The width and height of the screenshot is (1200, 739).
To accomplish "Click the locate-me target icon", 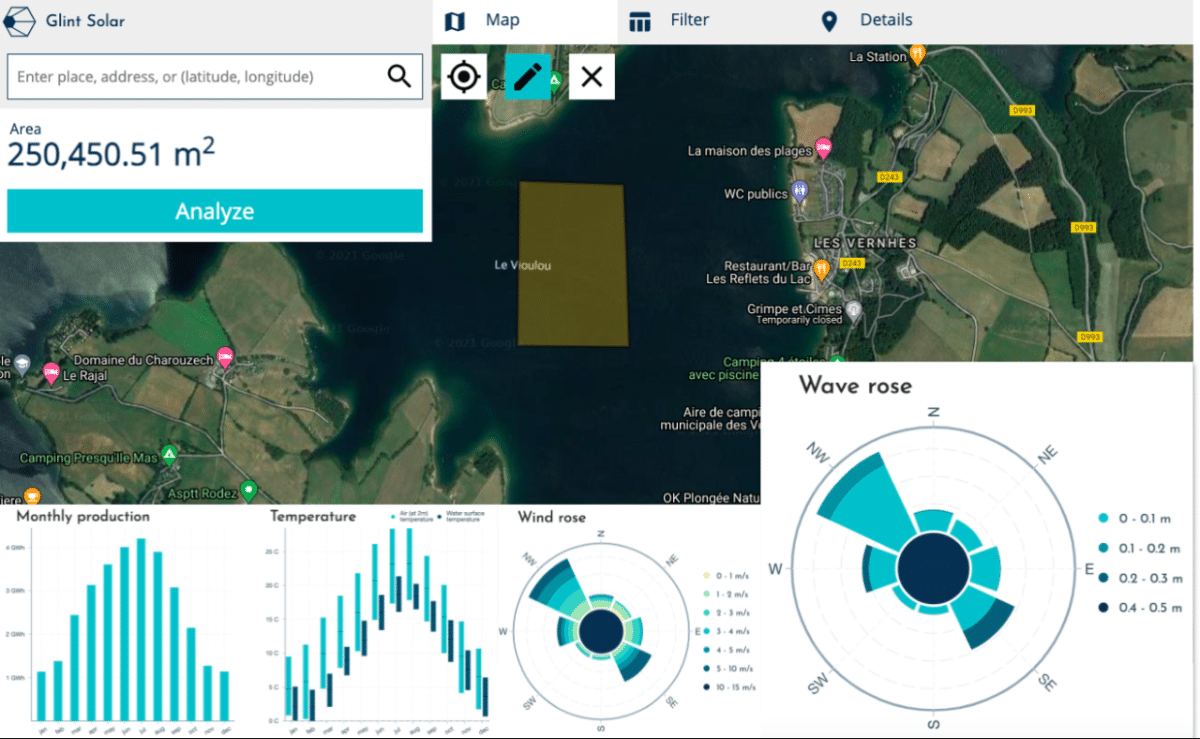I will point(462,76).
